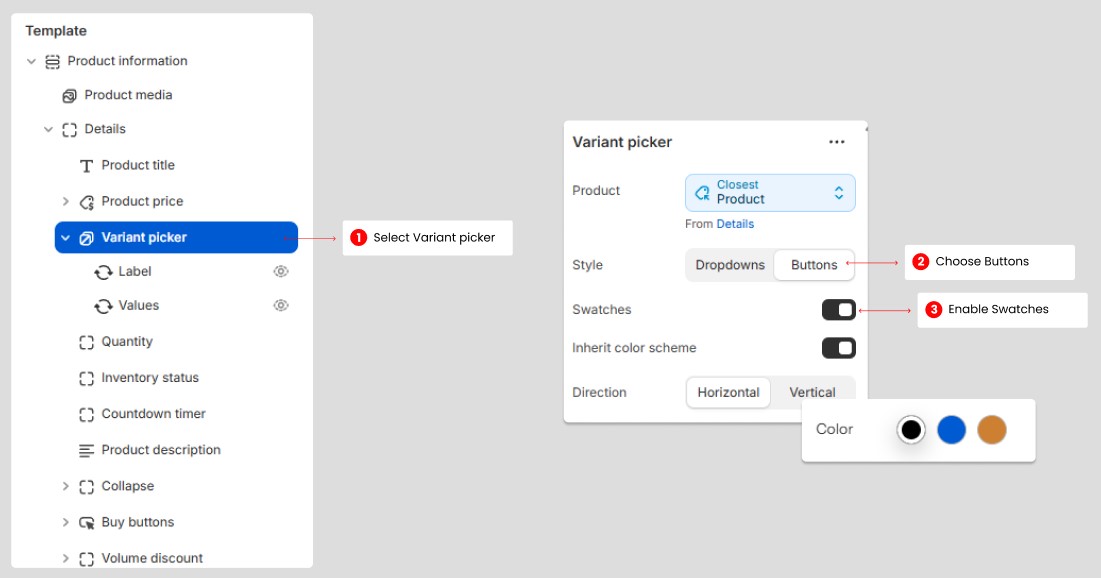Click the Product media block icon
The height and width of the screenshot is (578, 1101).
69,96
